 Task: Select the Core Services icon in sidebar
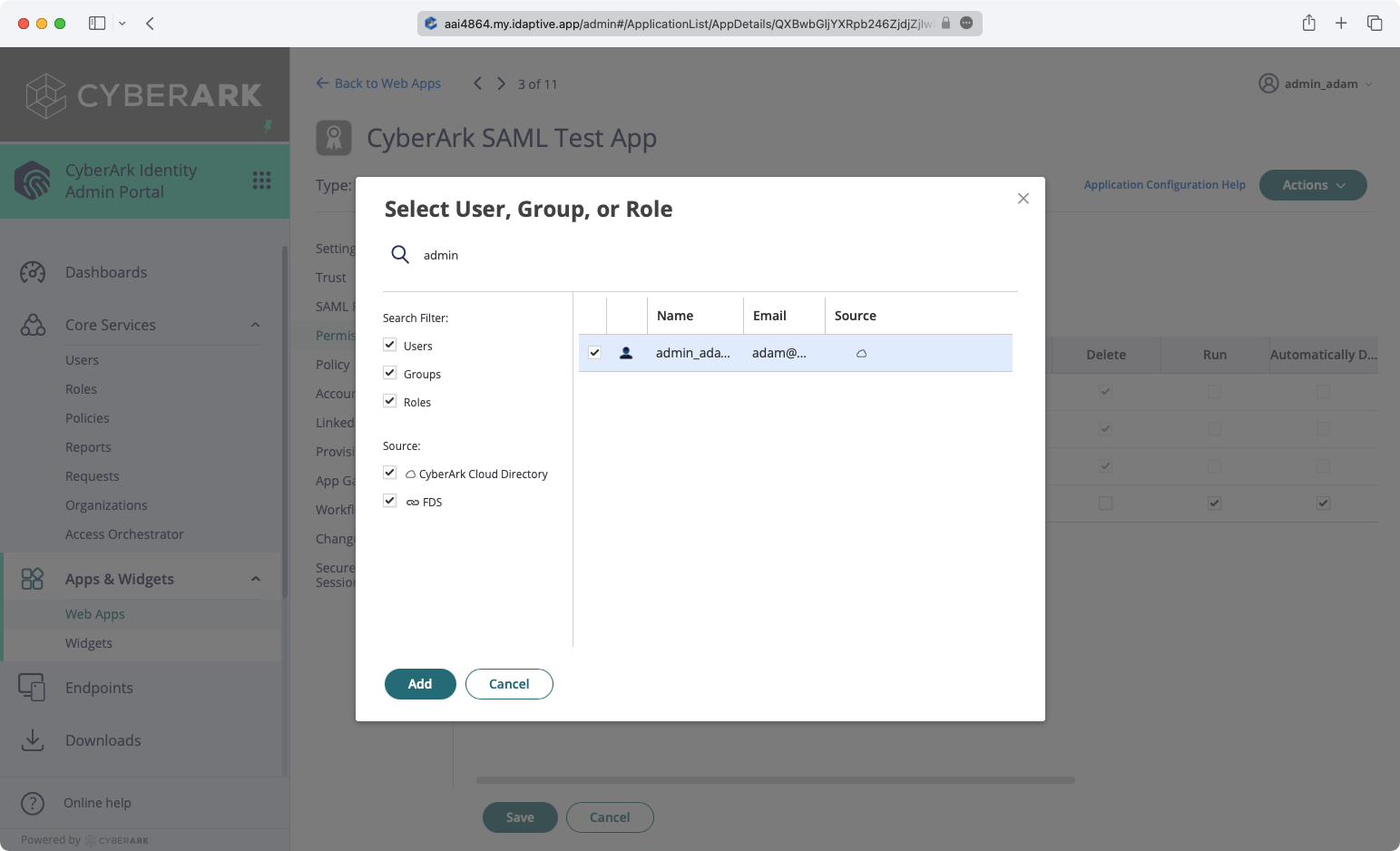[x=33, y=324]
